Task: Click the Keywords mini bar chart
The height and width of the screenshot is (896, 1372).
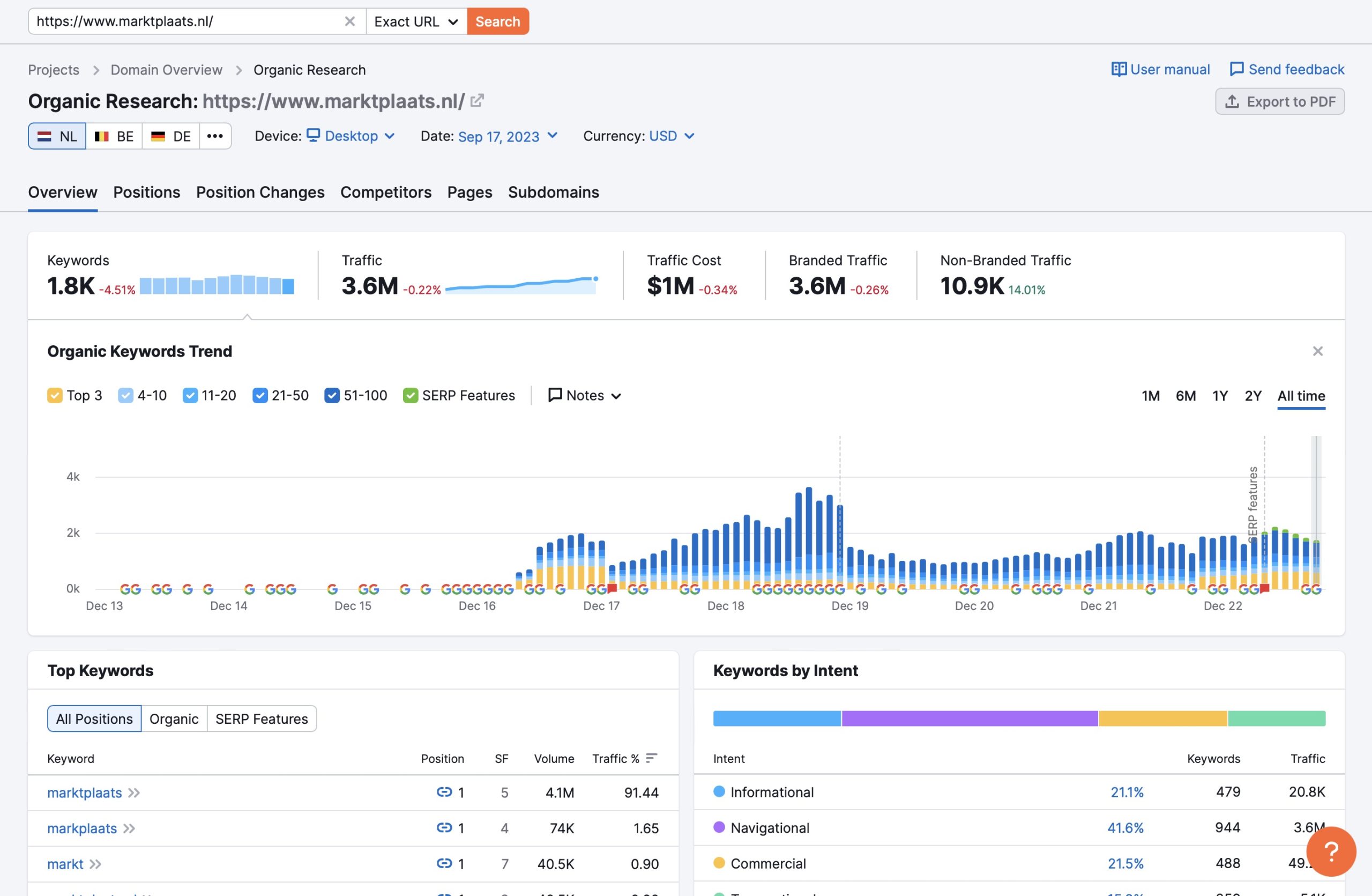Action: [217, 285]
